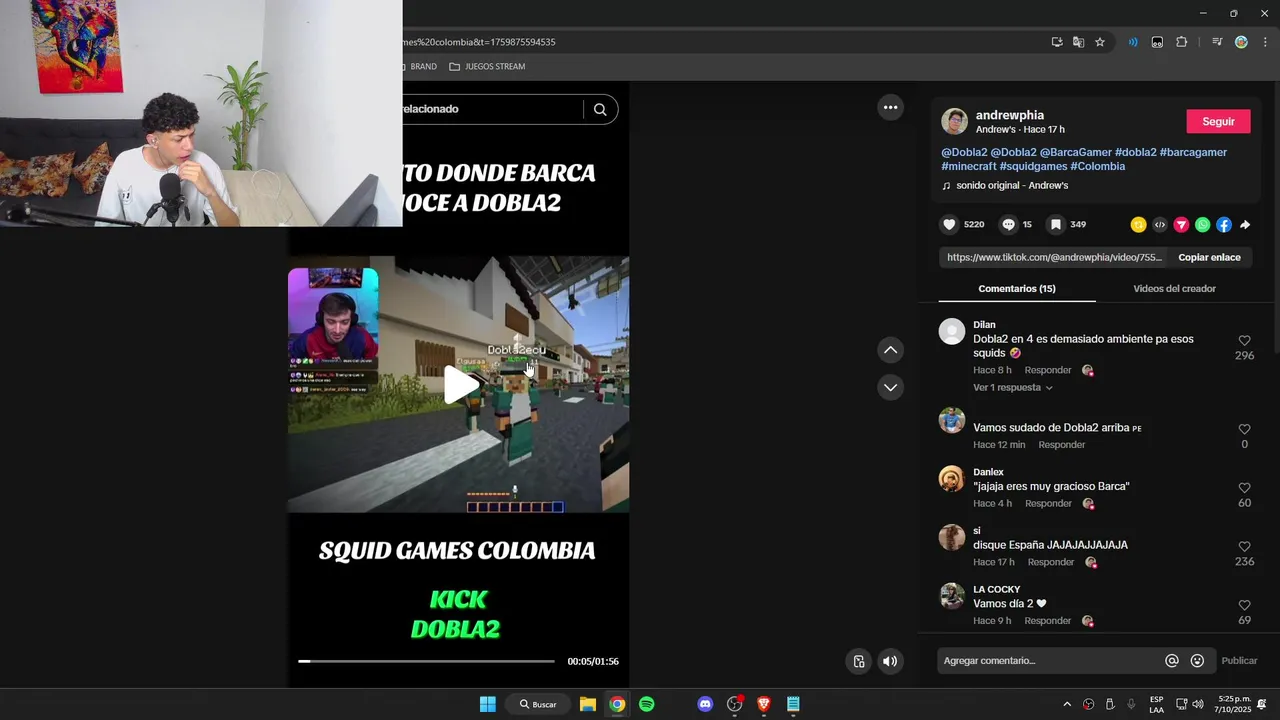The width and height of the screenshot is (1280, 720).
Task: Open the JUEGOS STREAM bookmarks folder
Action: [x=487, y=66]
